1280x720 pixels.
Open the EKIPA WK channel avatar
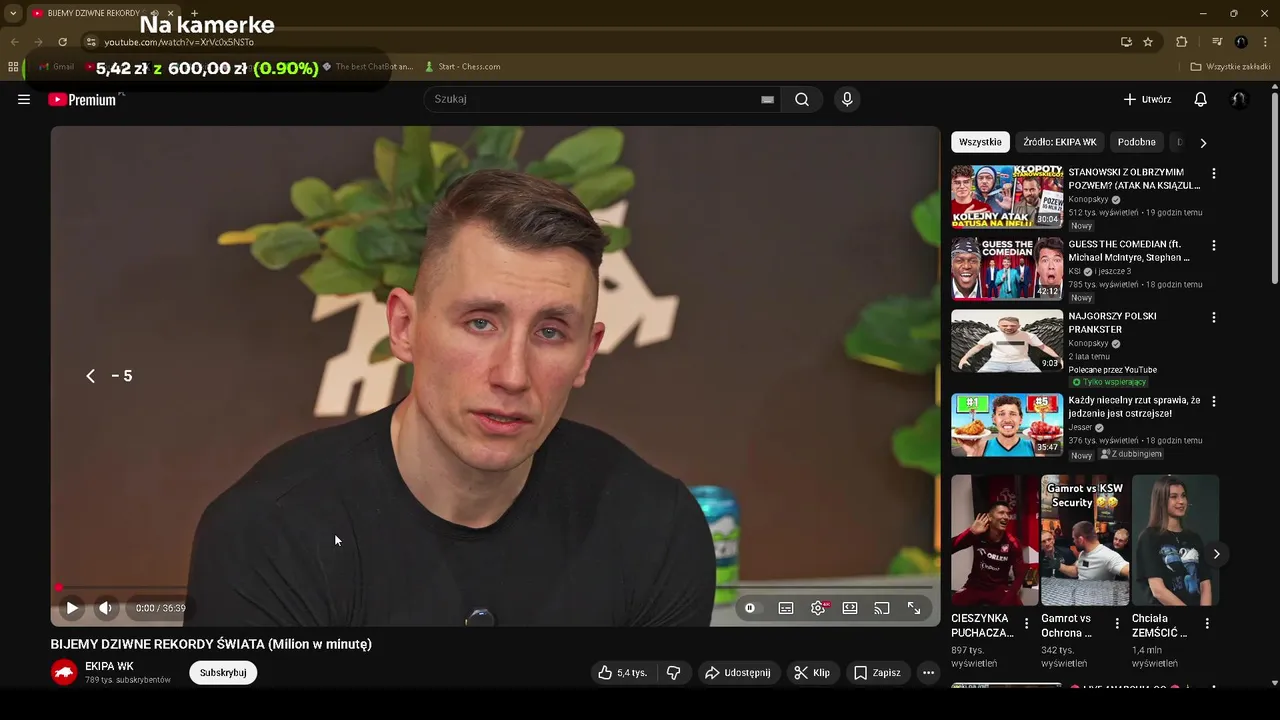[64, 673]
